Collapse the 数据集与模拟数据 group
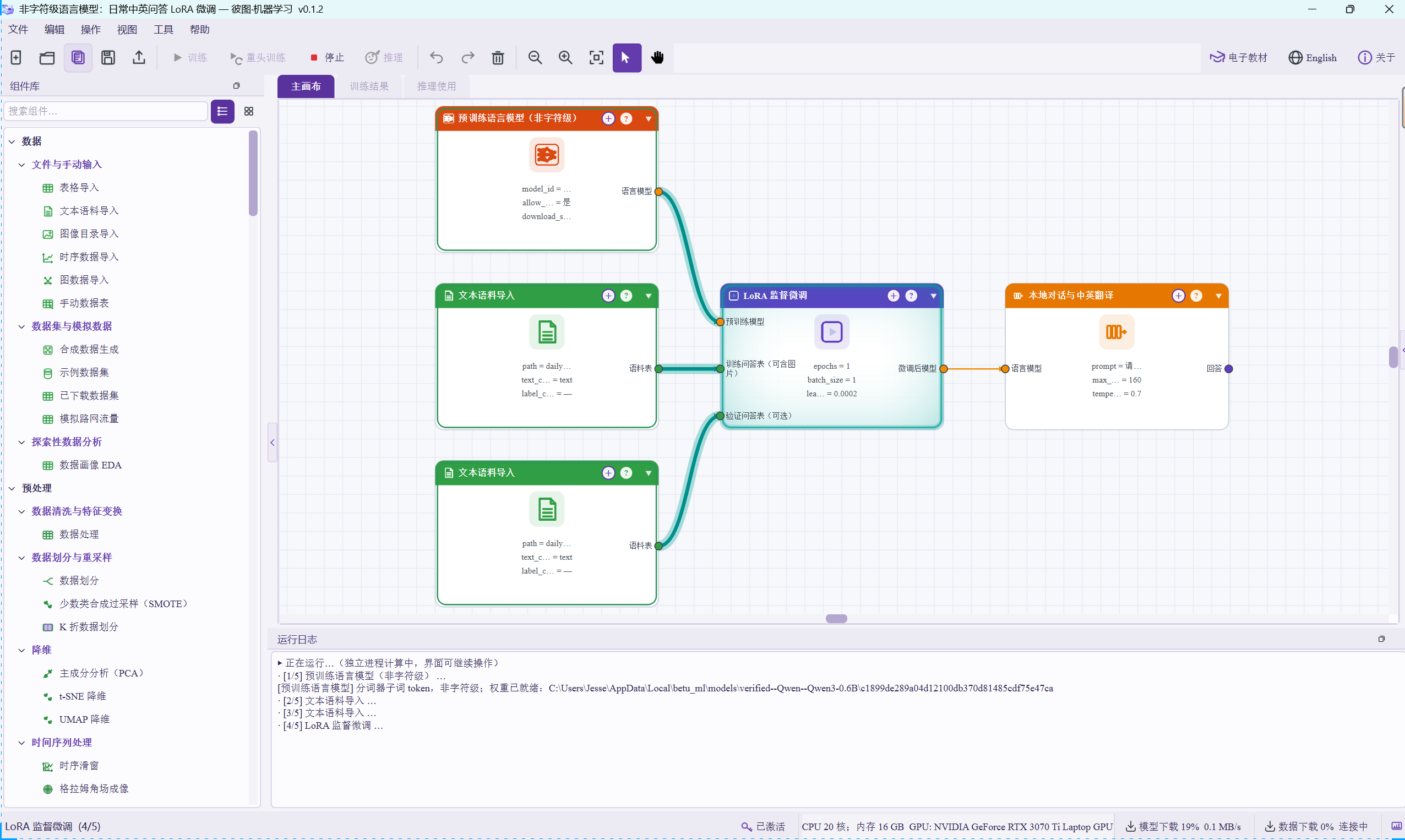 coord(21,326)
